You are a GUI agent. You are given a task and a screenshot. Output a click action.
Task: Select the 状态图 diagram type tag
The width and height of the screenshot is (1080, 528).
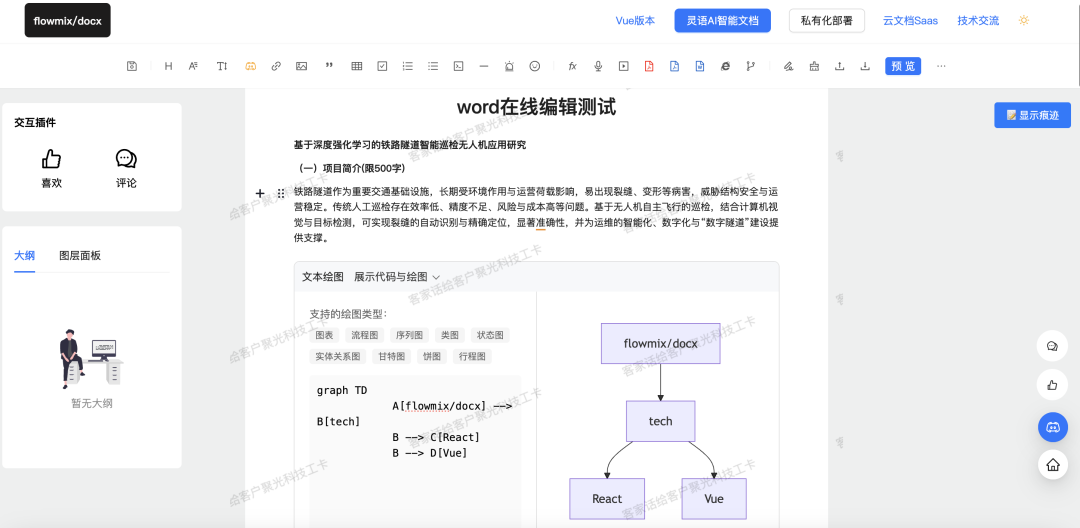(490, 335)
